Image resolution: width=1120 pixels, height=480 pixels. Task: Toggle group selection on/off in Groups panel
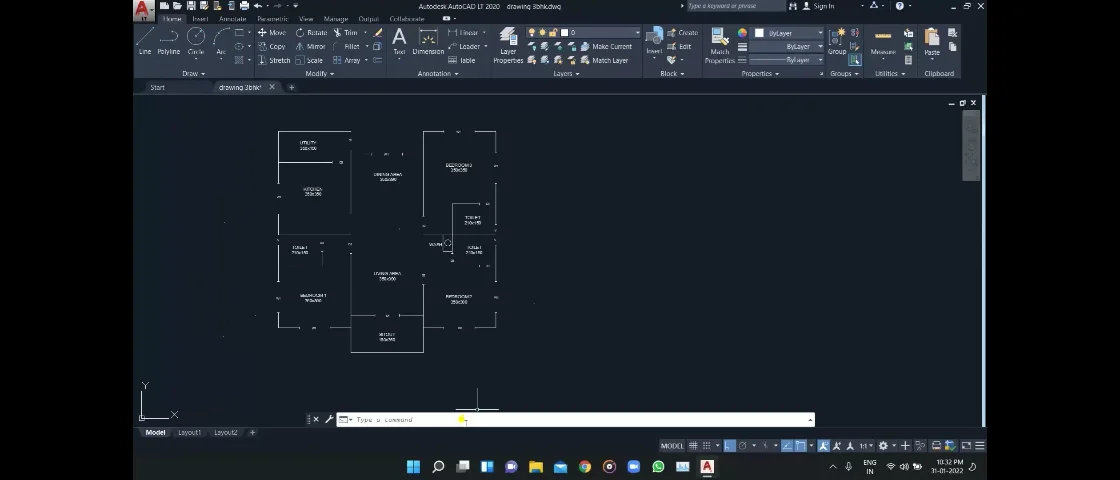tap(855, 60)
